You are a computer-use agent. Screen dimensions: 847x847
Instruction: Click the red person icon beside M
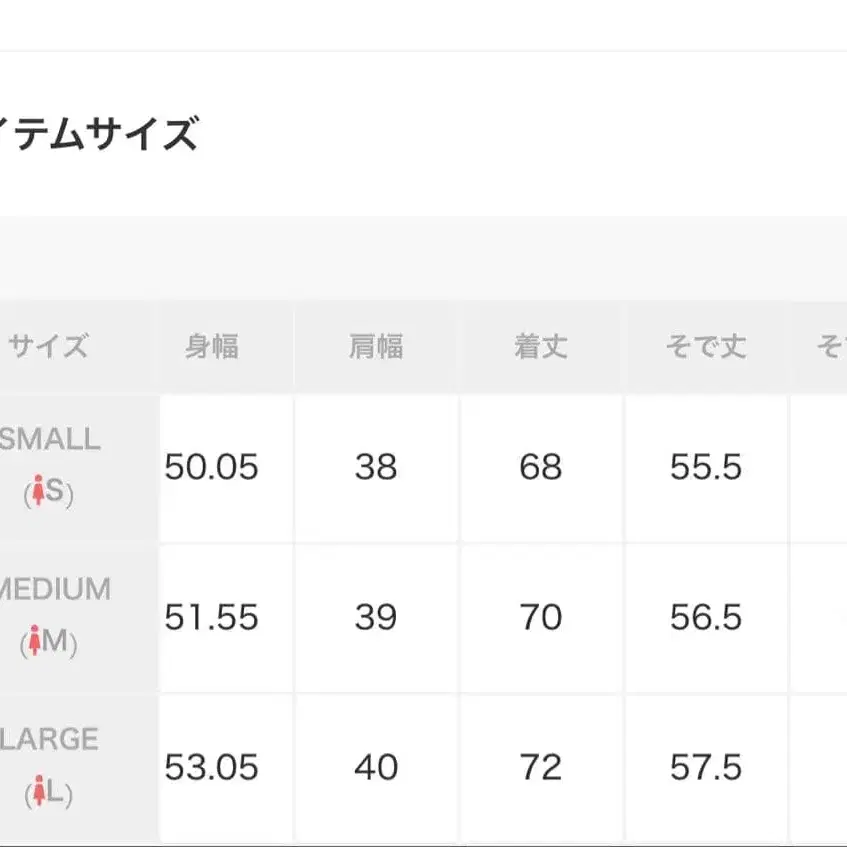pyautogui.click(x=34, y=642)
